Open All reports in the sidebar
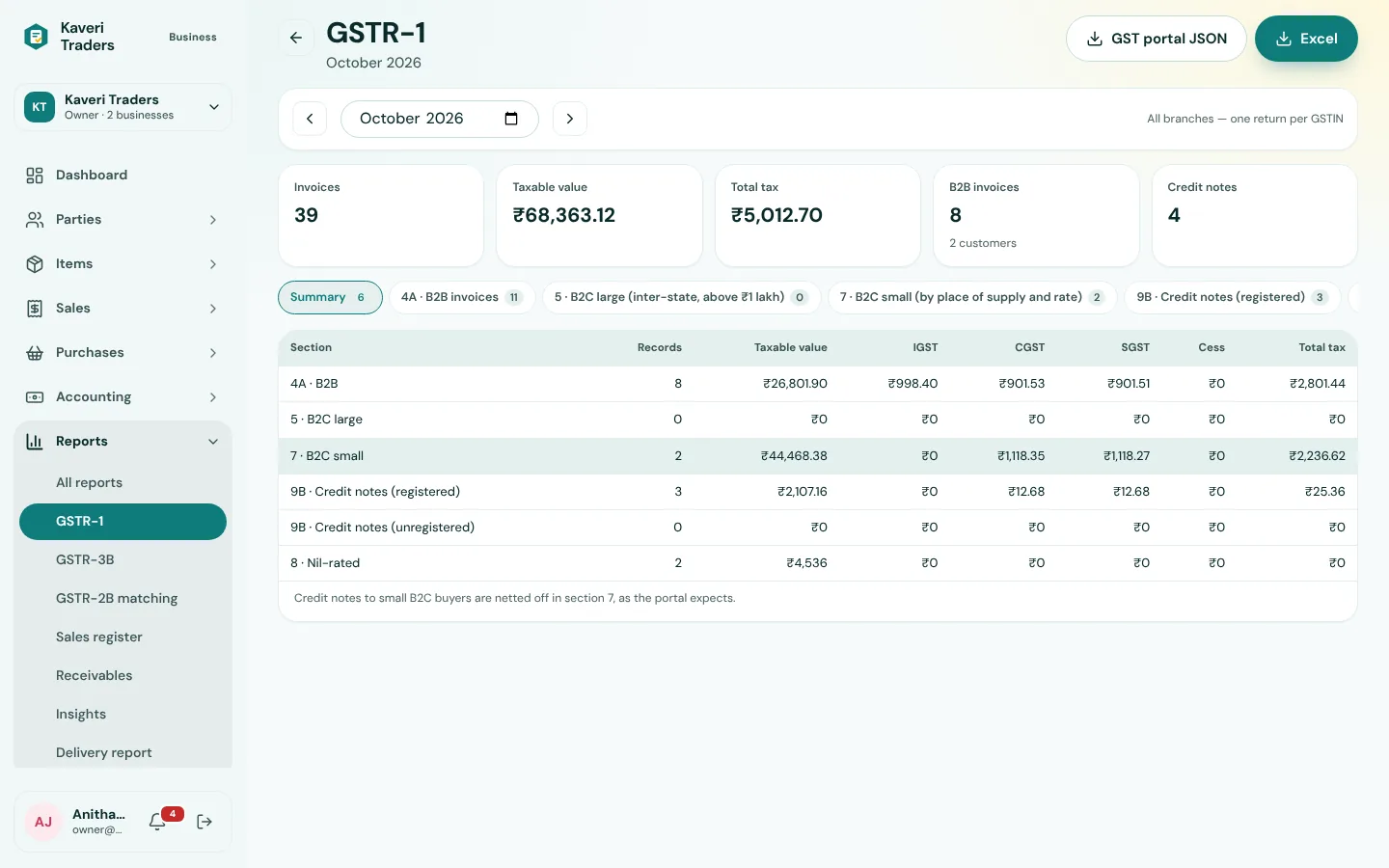1389x868 pixels. click(123, 483)
